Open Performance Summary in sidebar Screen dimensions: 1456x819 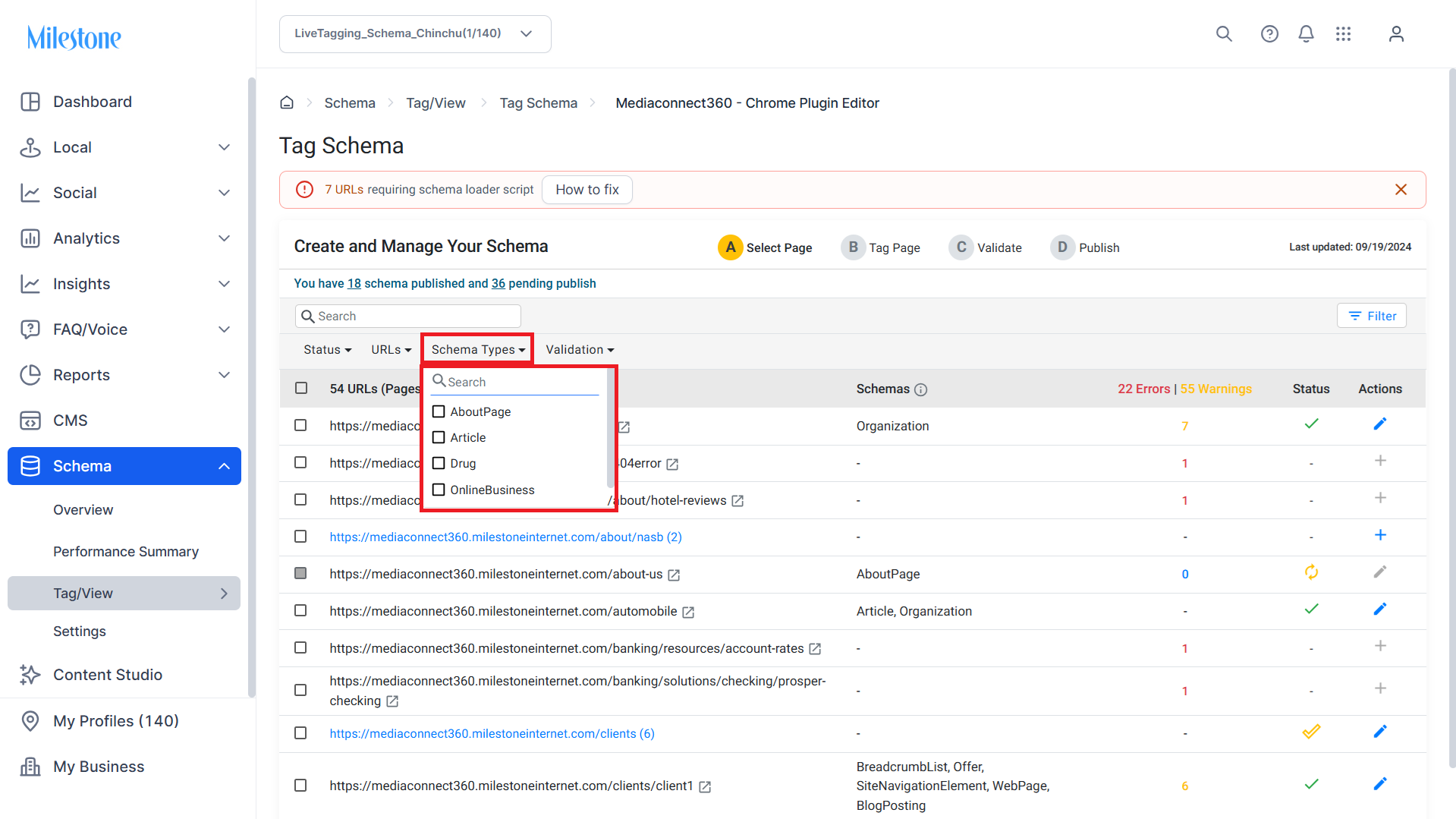(126, 552)
